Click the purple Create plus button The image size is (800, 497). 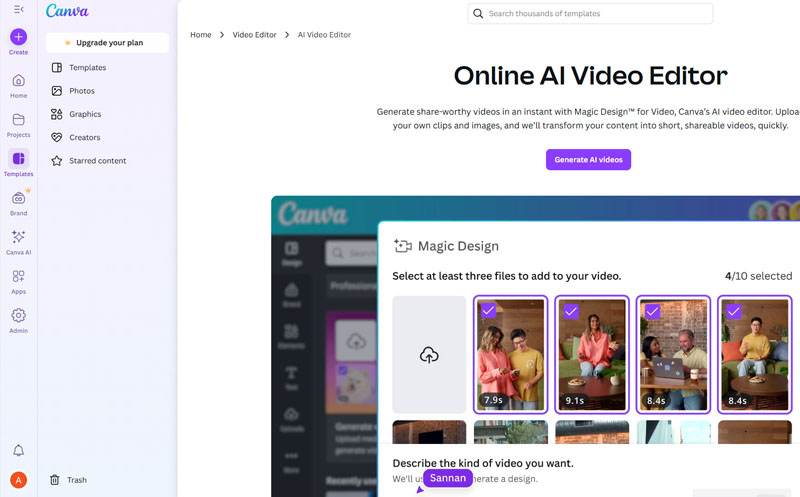18,37
